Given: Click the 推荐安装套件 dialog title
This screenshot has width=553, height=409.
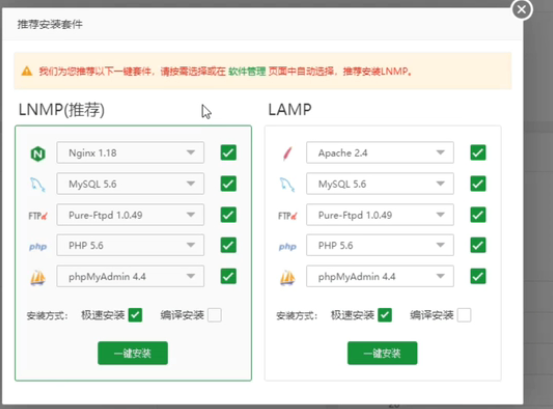Looking at the screenshot, I should [50, 24].
